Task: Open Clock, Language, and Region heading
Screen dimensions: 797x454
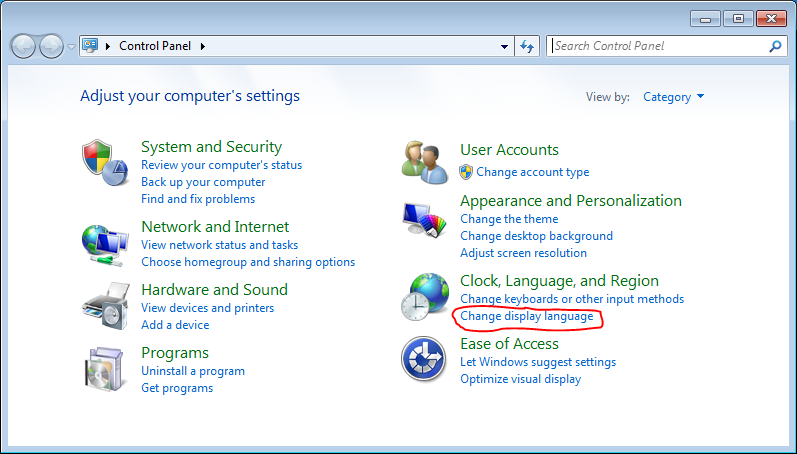Action: 559,280
